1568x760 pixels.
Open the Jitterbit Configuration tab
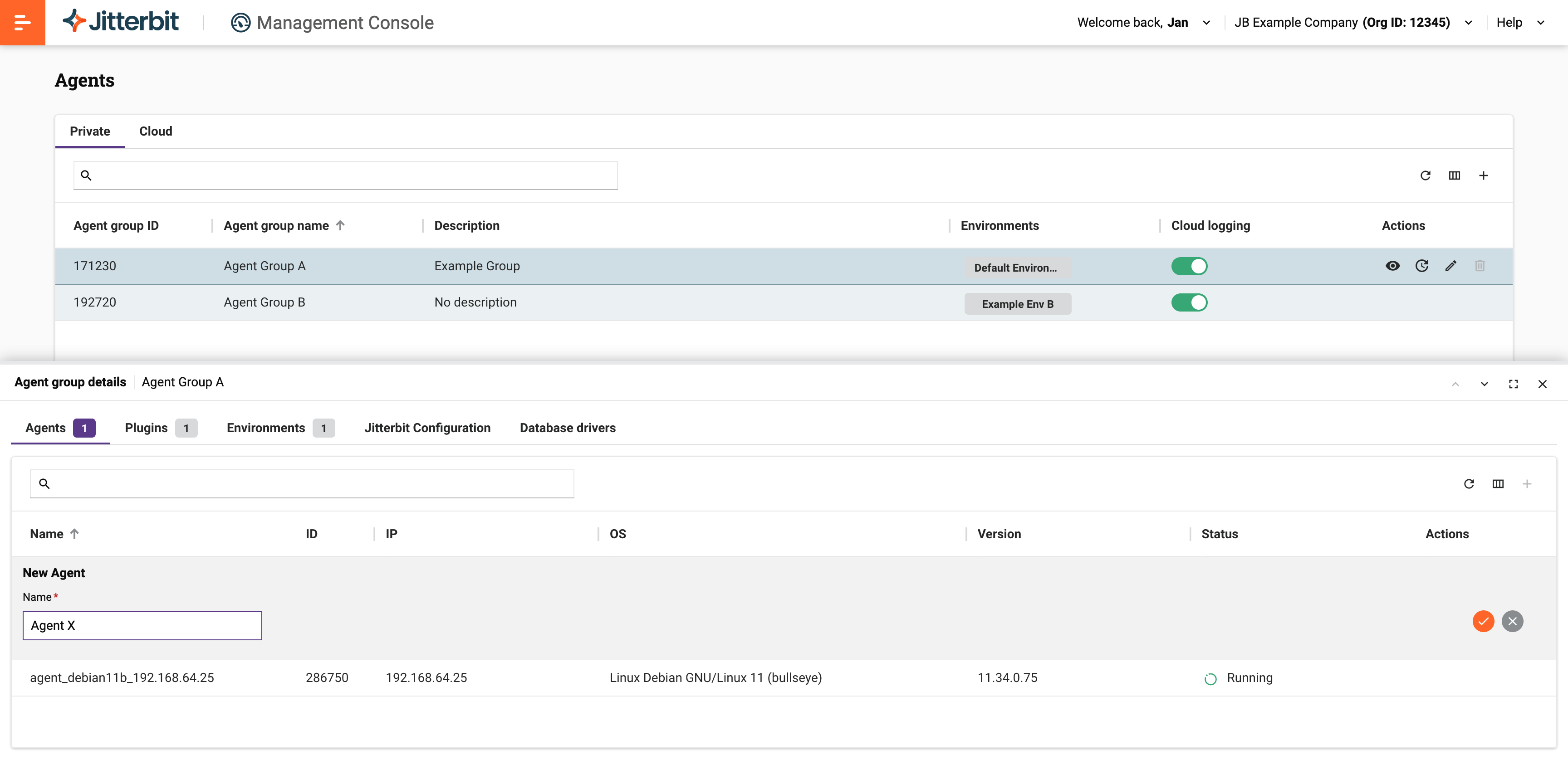[427, 428]
